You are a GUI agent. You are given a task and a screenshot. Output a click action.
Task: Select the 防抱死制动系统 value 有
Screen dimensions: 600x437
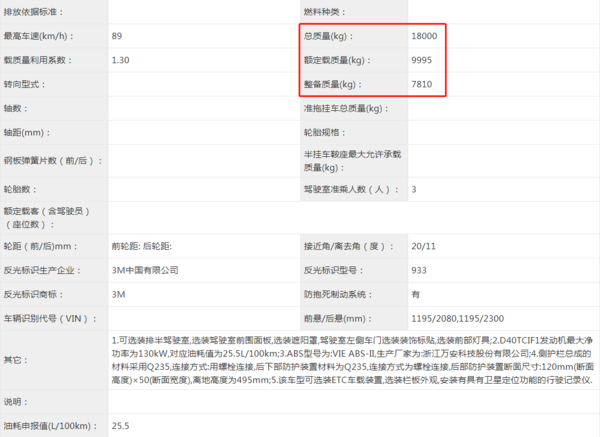(x=415, y=294)
